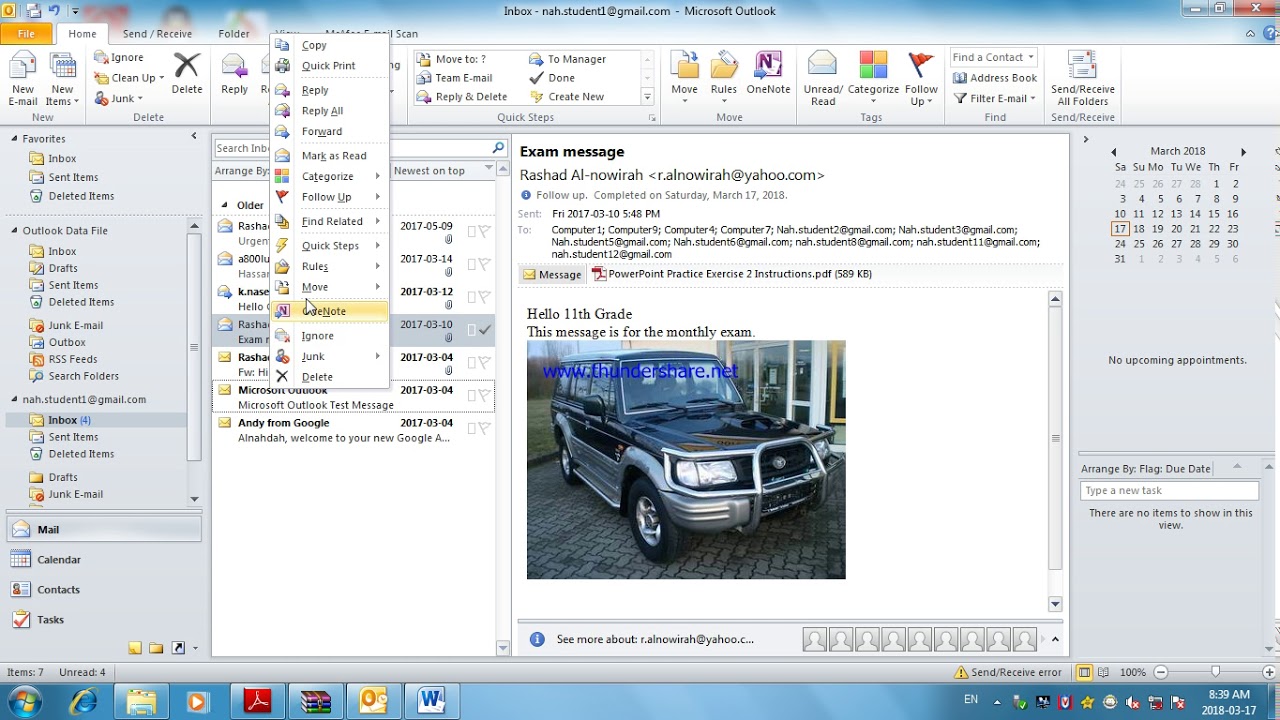Click Send/Receive All Folders
This screenshot has height=720, width=1280.
coord(1083,80)
